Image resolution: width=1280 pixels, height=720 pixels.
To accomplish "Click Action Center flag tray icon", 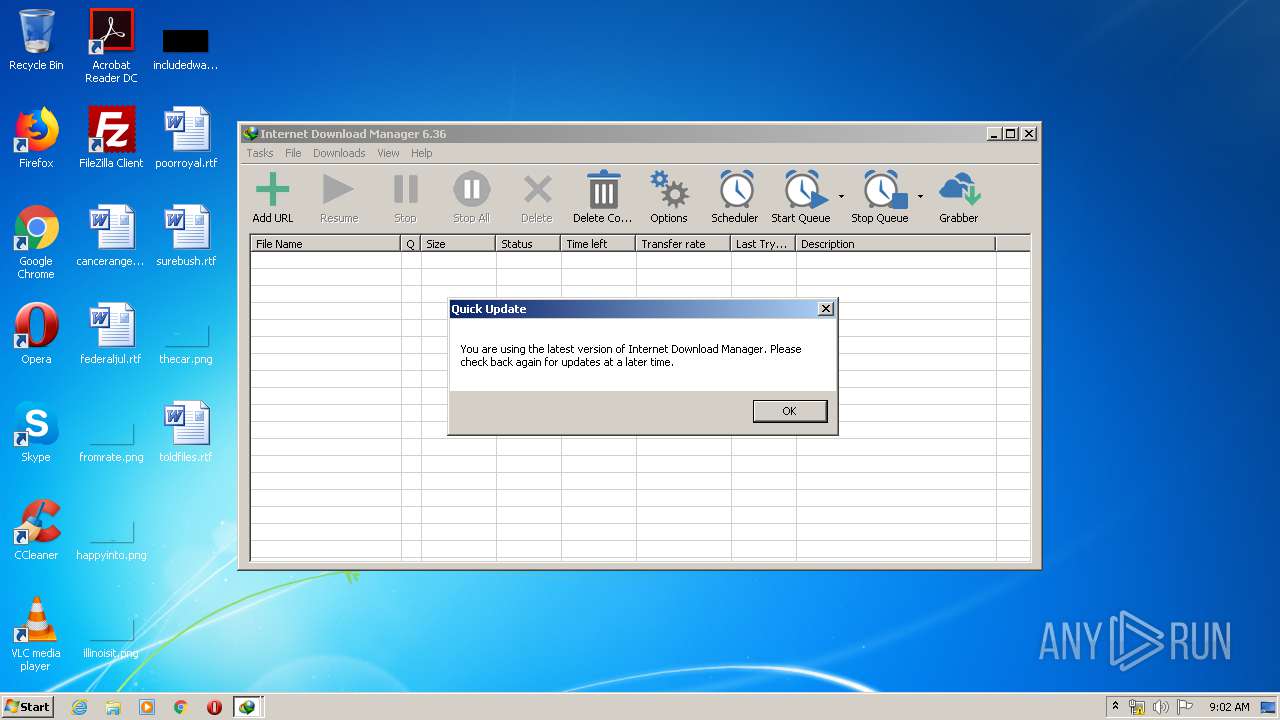I will [x=1184, y=707].
